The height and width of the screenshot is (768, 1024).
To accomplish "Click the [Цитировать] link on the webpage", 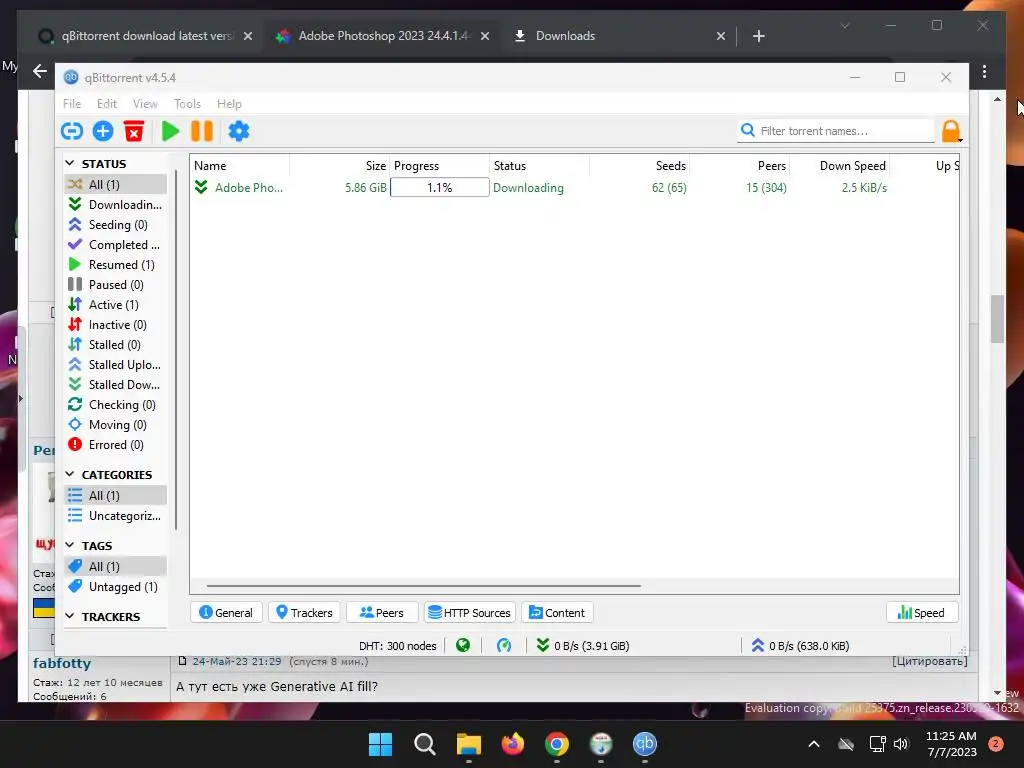I will [x=930, y=661].
